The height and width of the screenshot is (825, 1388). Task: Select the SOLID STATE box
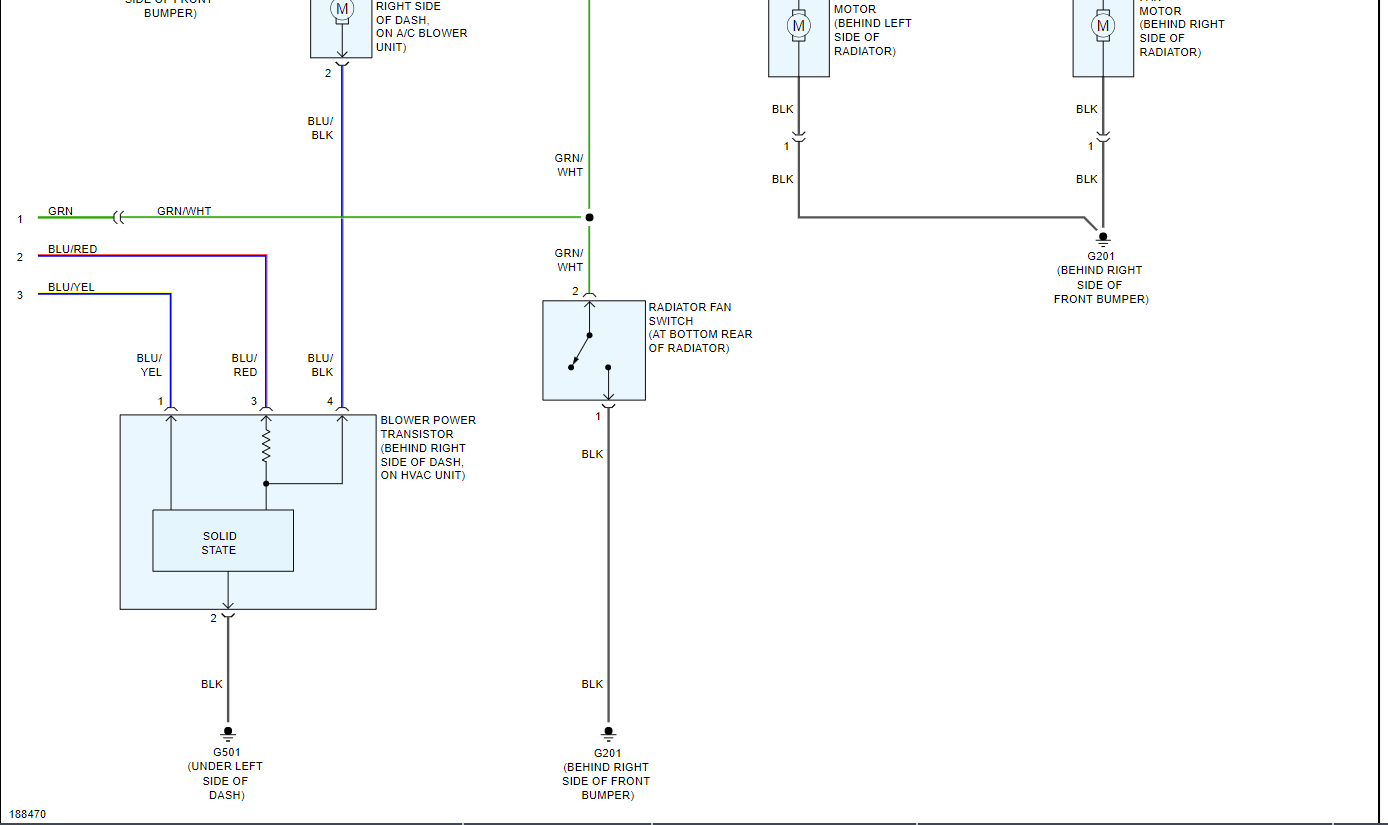point(223,541)
